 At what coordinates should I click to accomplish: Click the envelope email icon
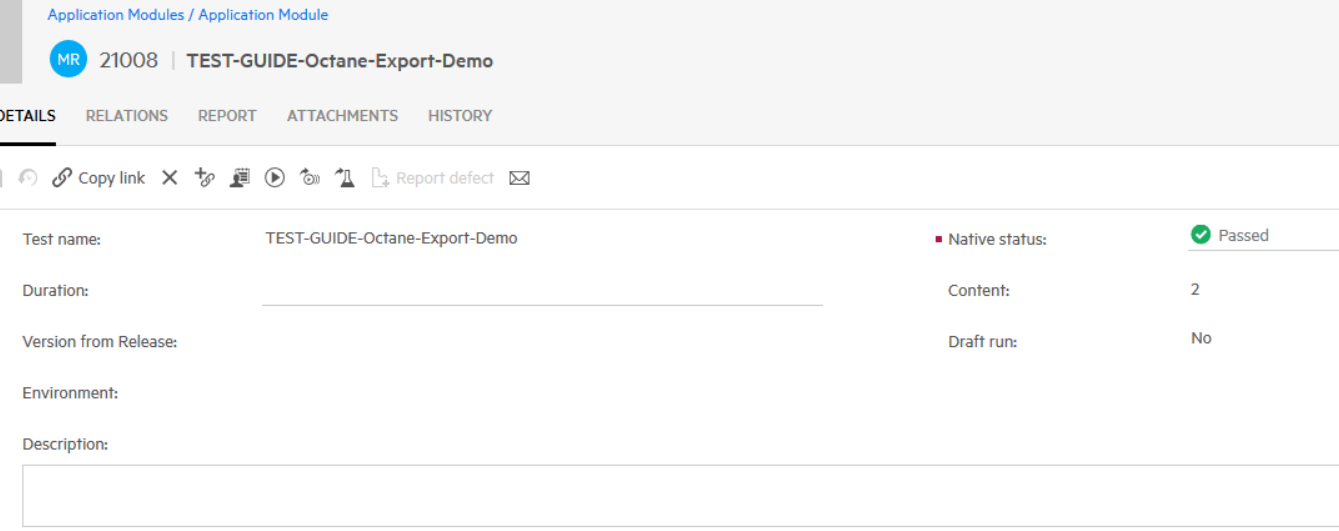pos(519,178)
